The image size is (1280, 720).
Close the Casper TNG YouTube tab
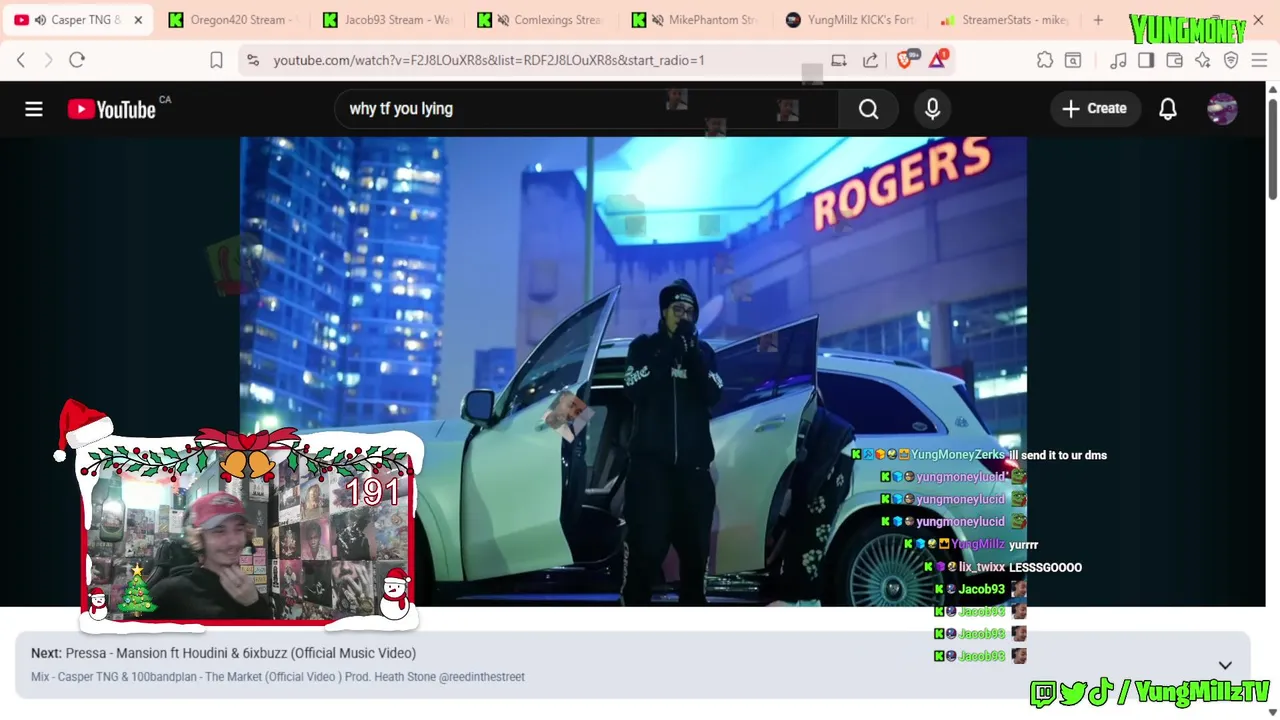(x=138, y=20)
